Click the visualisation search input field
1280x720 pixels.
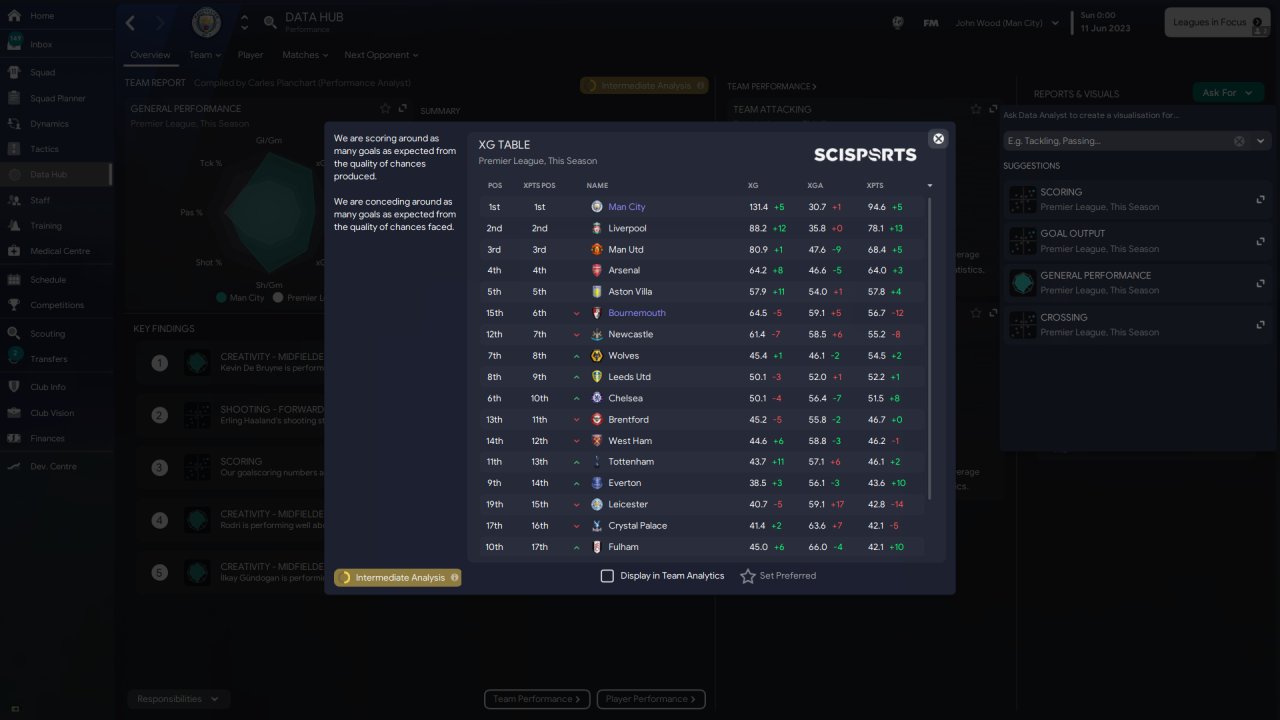point(1118,141)
